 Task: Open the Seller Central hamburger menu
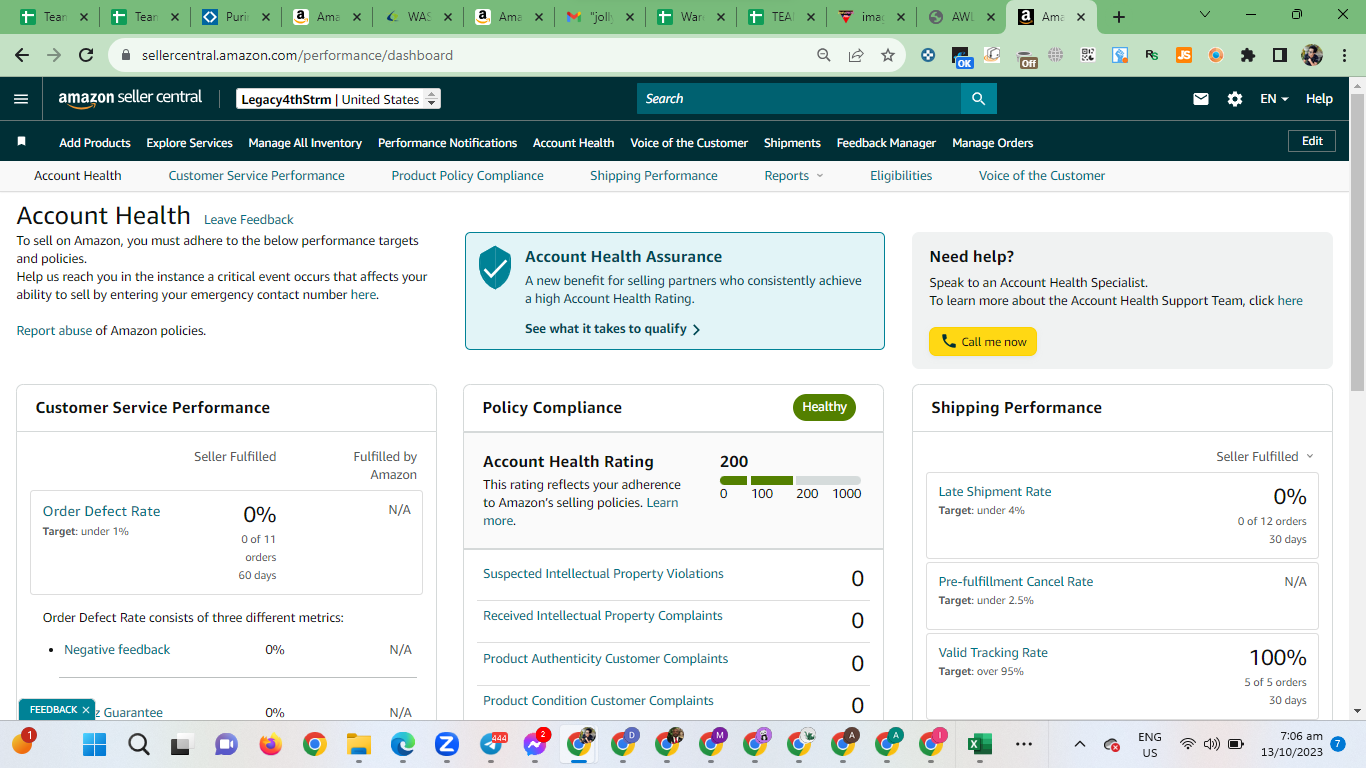21,99
